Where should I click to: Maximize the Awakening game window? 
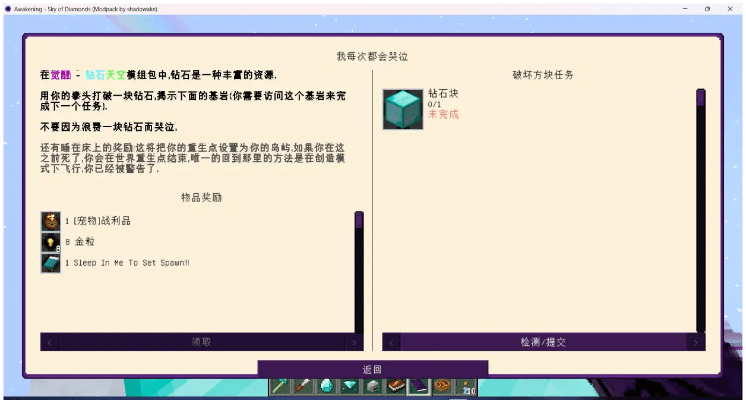point(707,9)
